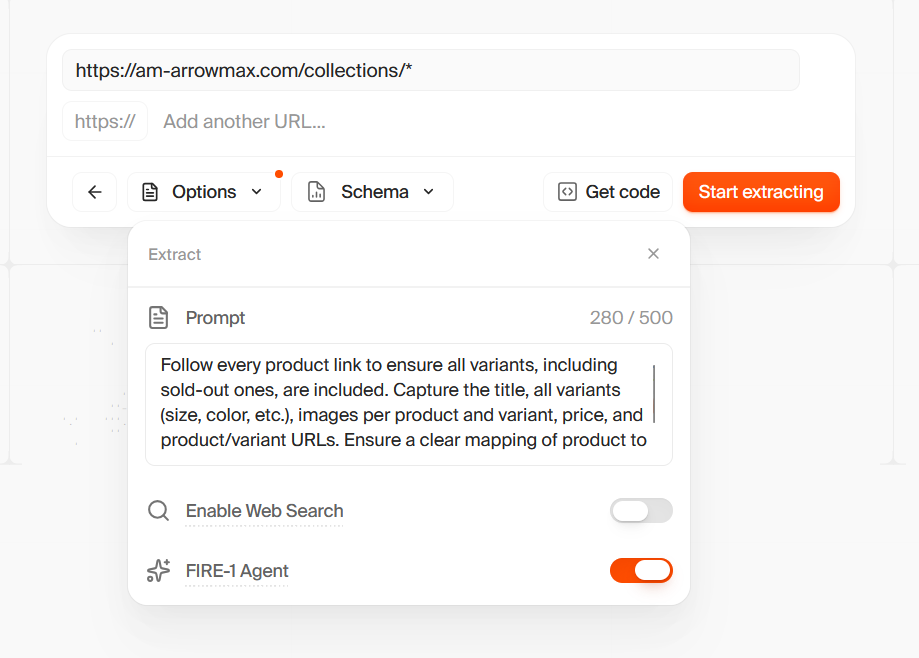Click the Enable Web Search label
The image size is (919, 658).
264,511
